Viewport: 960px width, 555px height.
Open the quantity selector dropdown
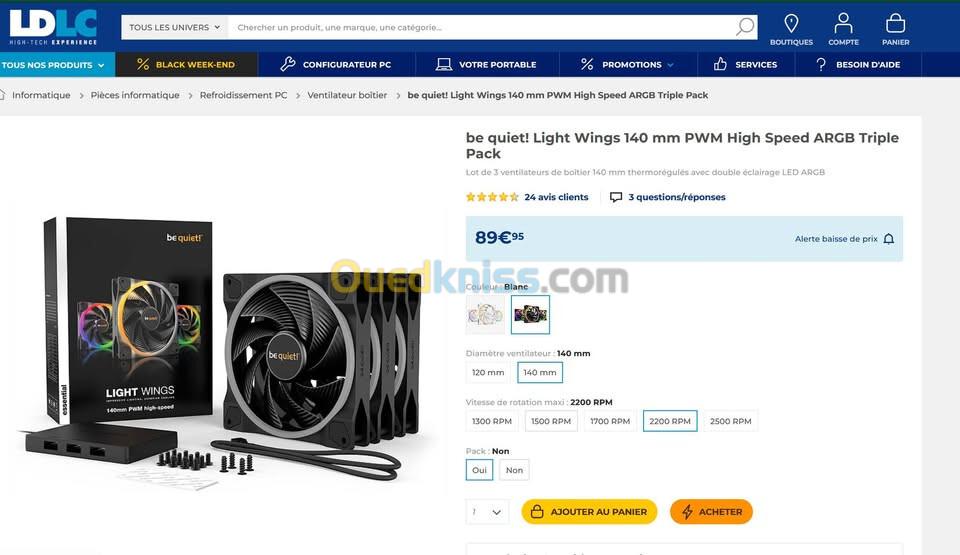point(487,512)
